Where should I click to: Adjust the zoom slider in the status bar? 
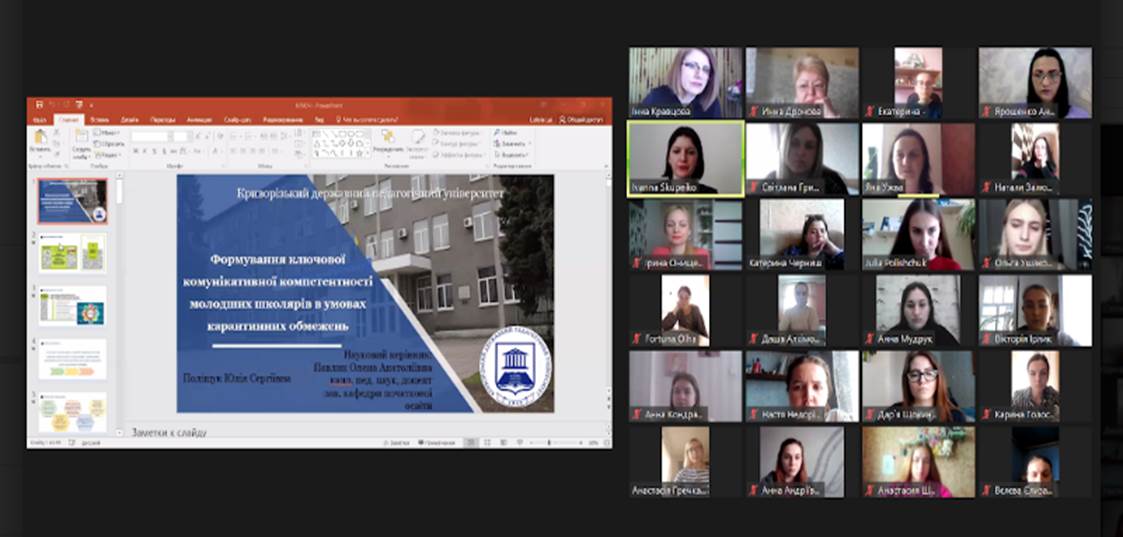click(x=548, y=442)
